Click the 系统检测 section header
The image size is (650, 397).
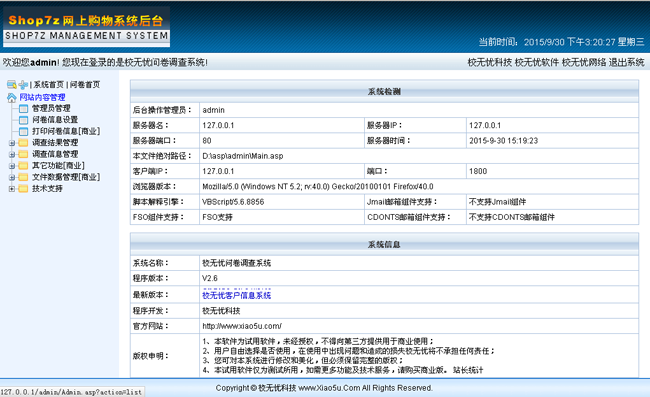384,92
